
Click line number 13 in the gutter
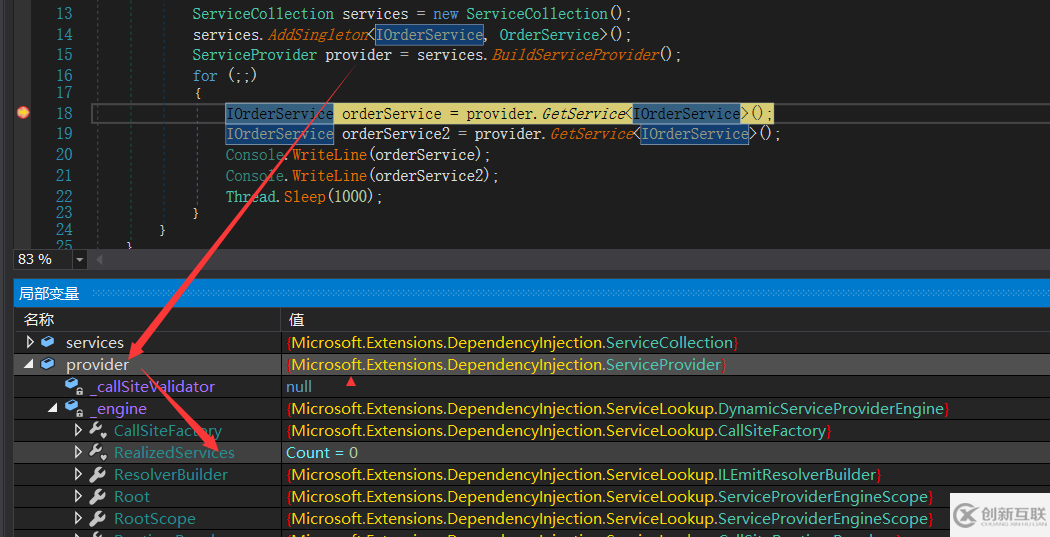point(64,13)
